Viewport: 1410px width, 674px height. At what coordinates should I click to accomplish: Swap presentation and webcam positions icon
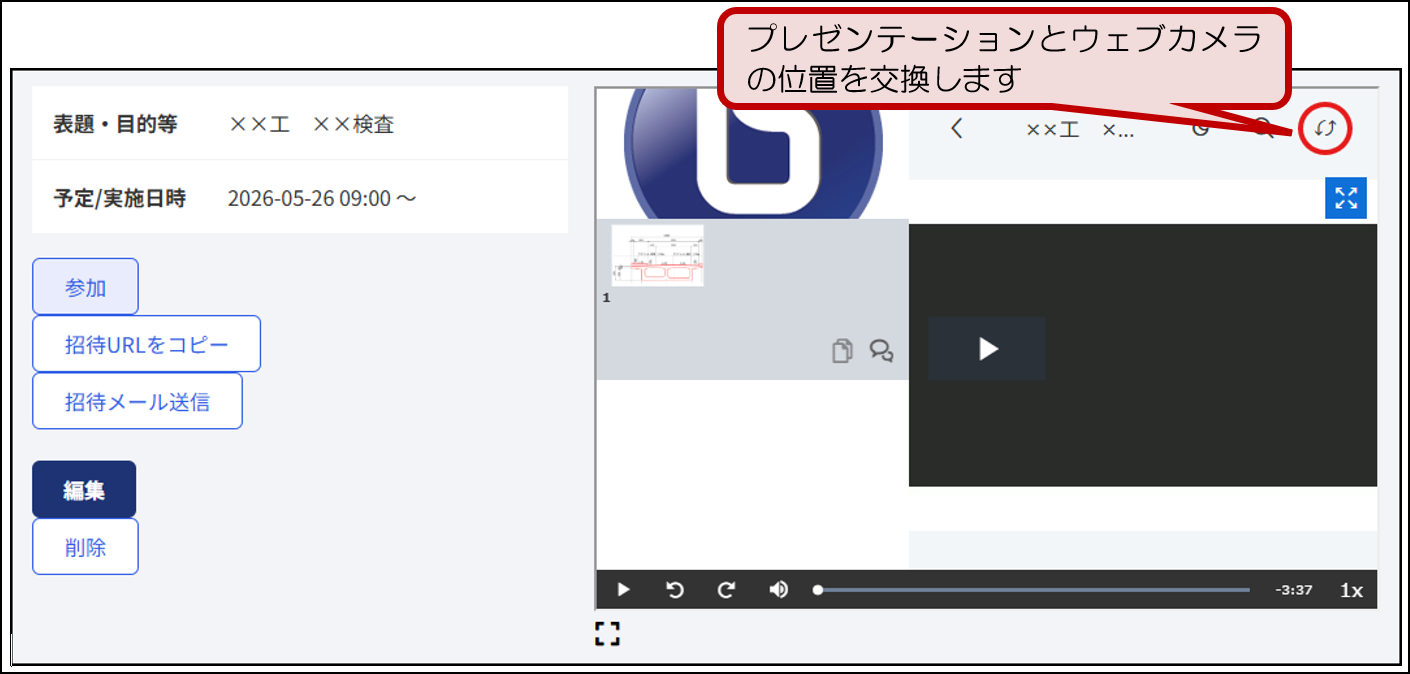[x=1325, y=128]
